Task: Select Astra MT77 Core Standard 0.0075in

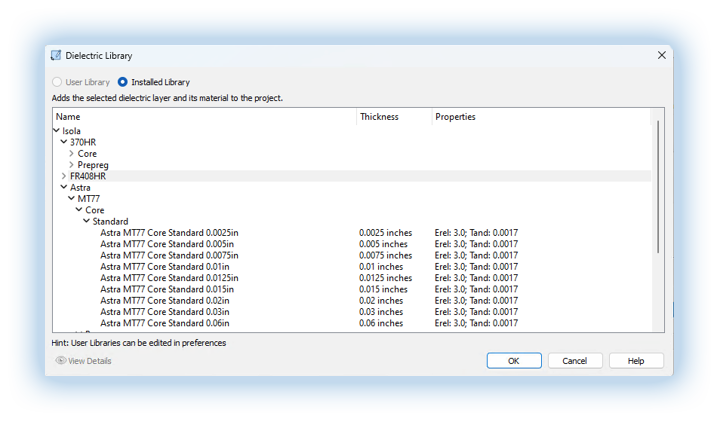Action: click(x=169, y=255)
